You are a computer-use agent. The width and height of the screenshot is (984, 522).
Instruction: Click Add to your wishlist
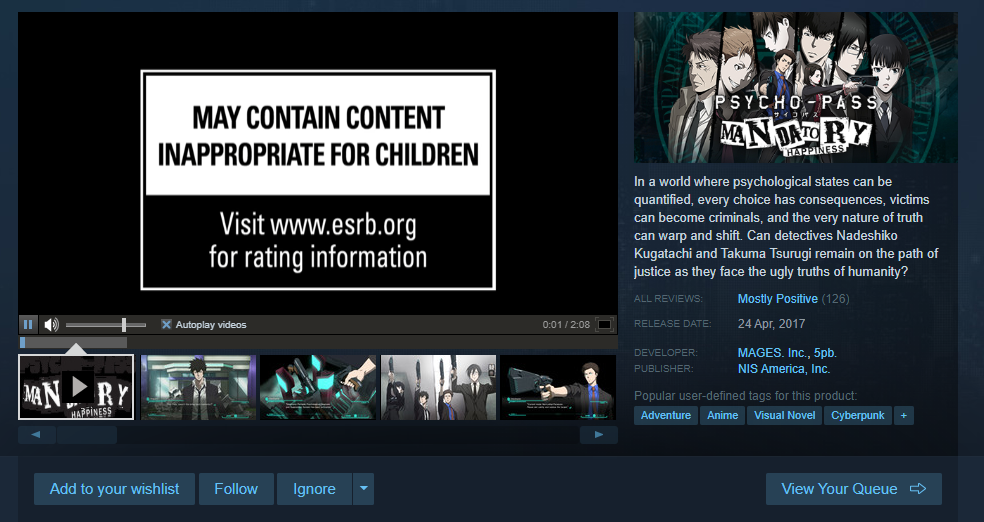coord(114,489)
